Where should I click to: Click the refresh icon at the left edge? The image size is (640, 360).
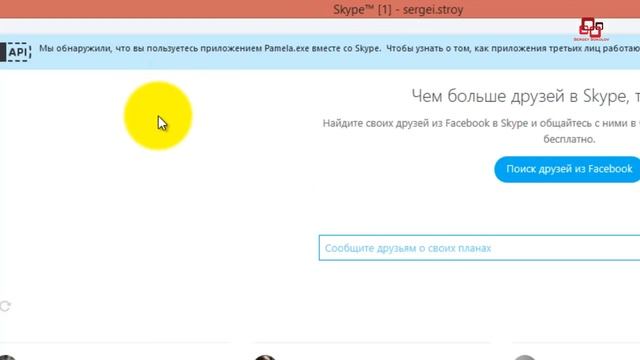point(5,306)
